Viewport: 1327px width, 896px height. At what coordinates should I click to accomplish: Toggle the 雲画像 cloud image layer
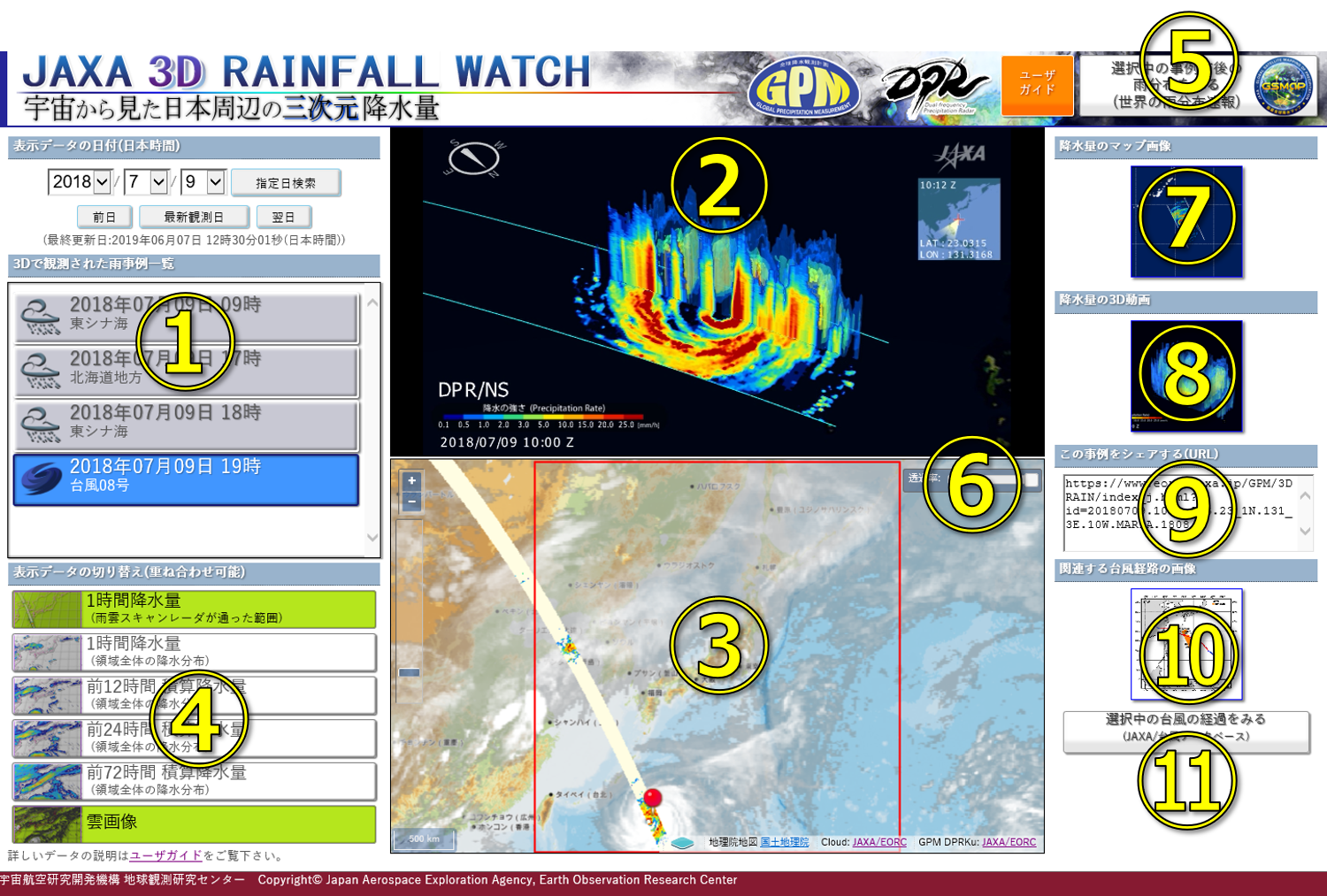coord(194,823)
